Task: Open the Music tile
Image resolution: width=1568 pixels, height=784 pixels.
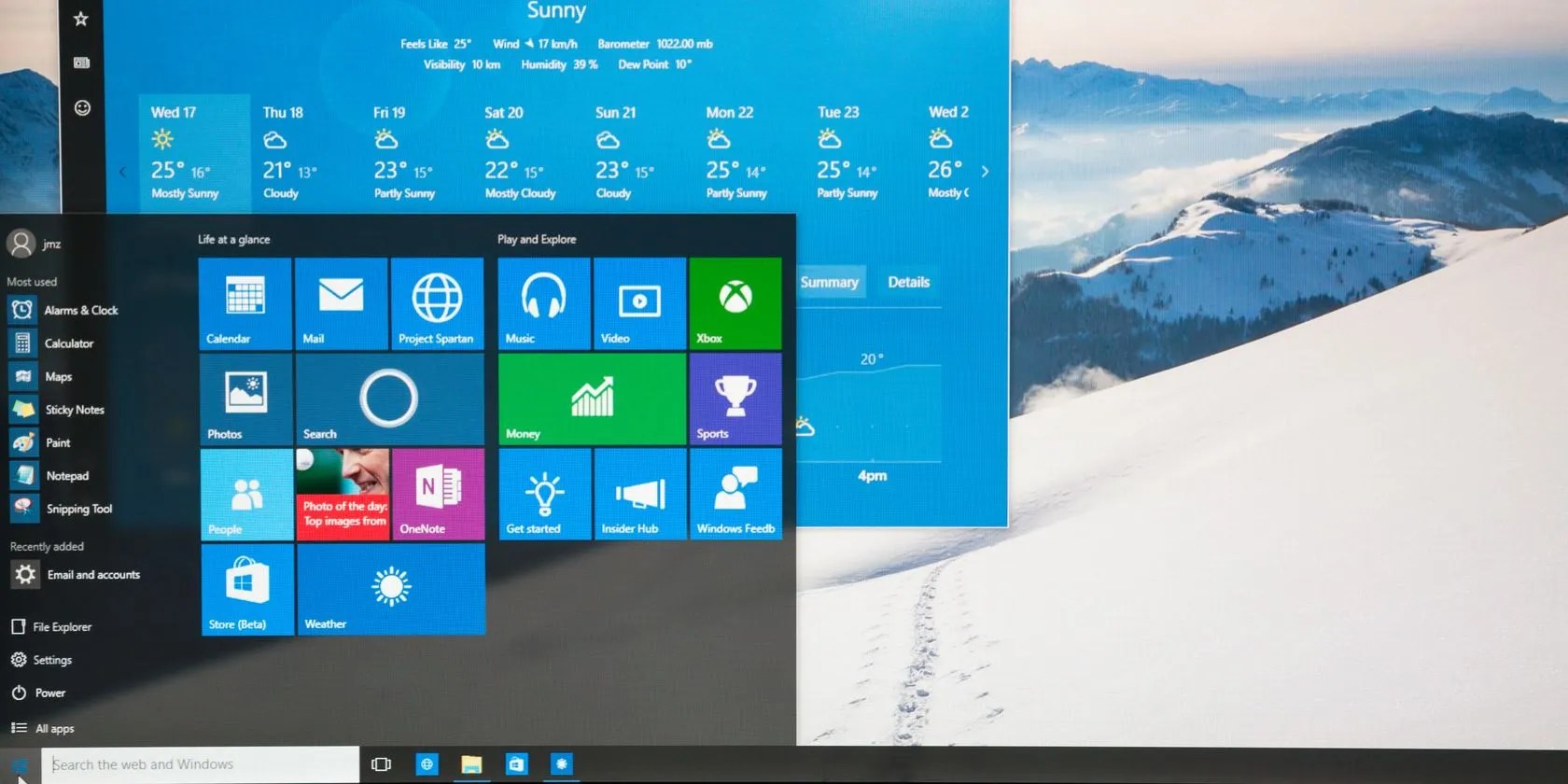Action: click(x=544, y=304)
